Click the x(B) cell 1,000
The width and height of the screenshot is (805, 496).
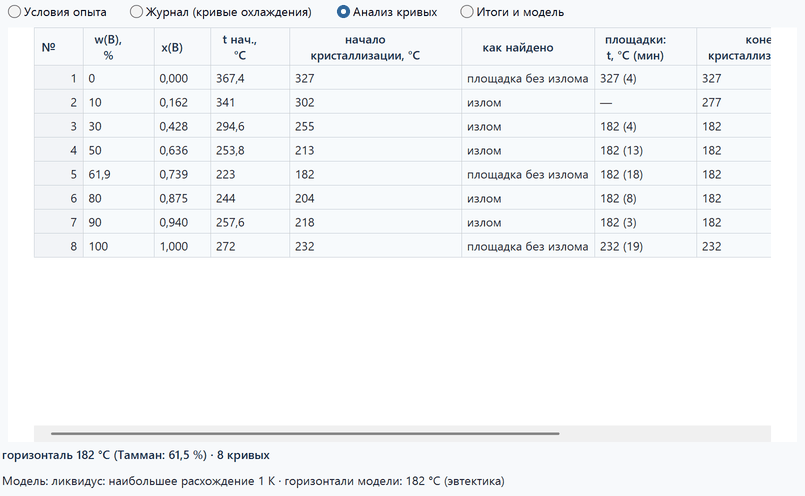[182, 246]
